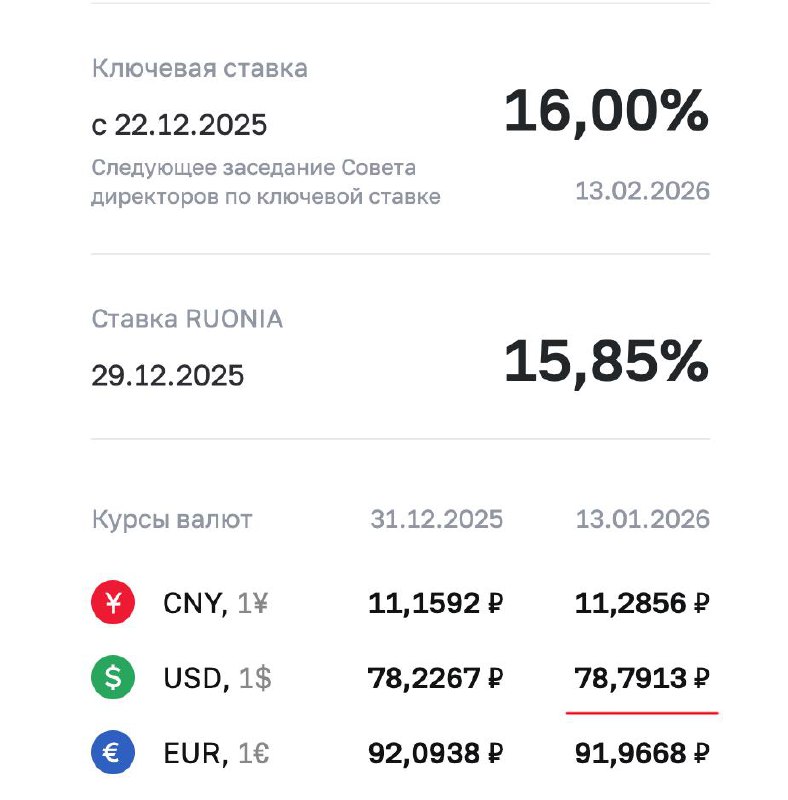
Task: Open the Ключевая ставка heading
Action: [200, 69]
